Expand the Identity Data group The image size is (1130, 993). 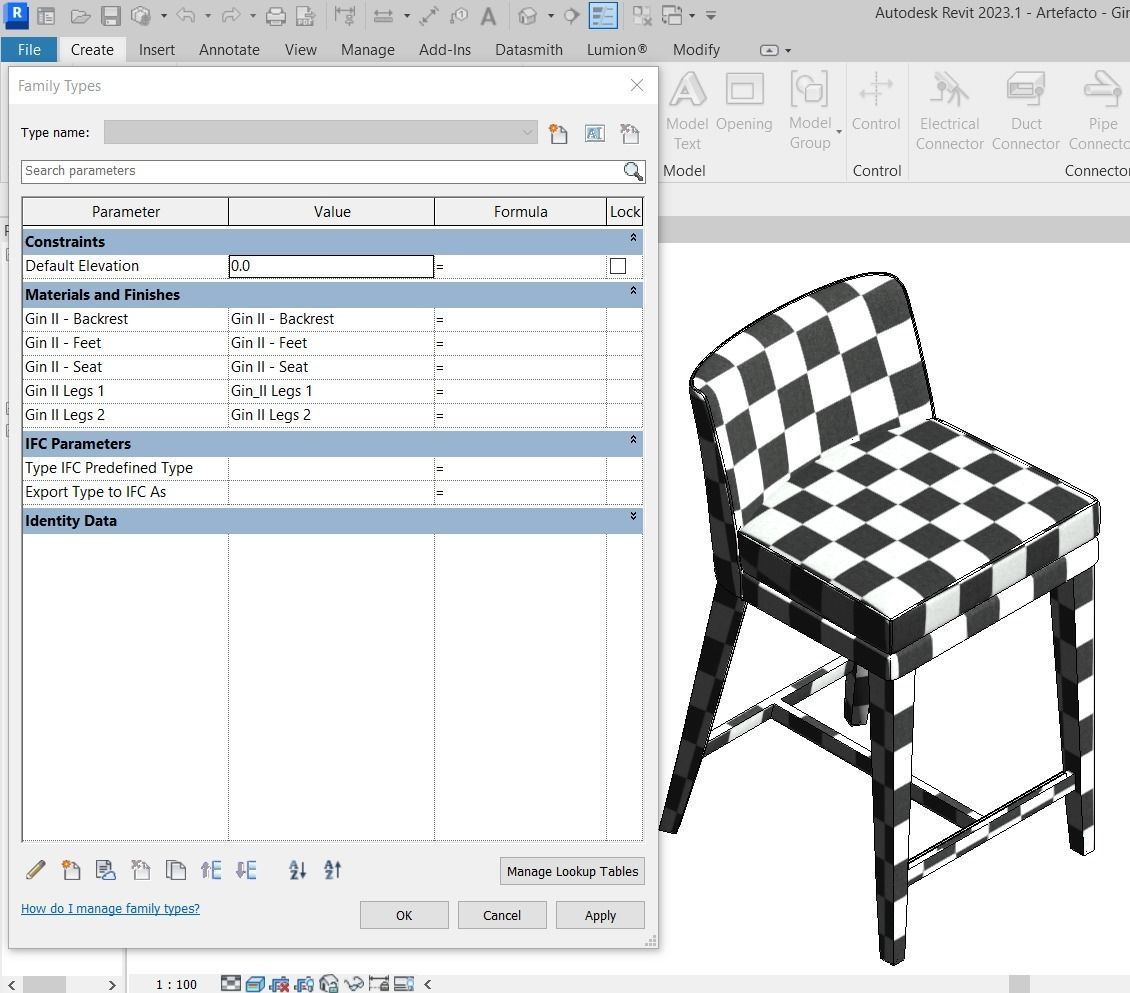pos(633,516)
